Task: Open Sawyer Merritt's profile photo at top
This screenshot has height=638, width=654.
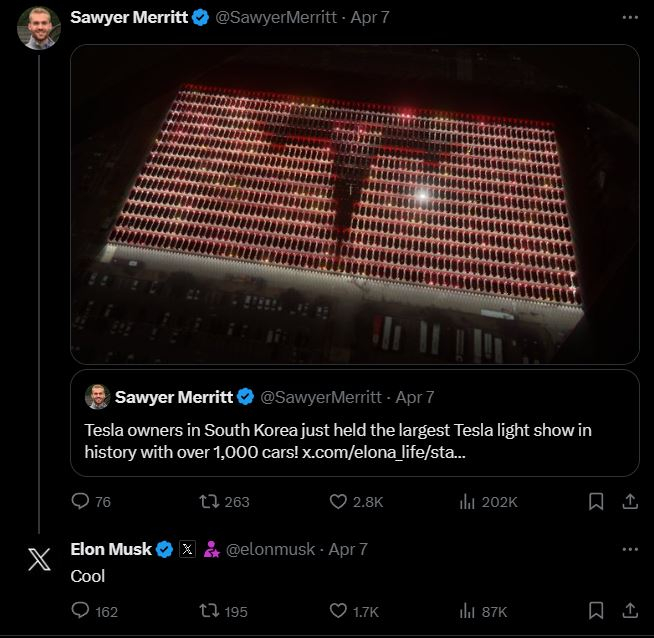Action: pyautogui.click(x=39, y=28)
